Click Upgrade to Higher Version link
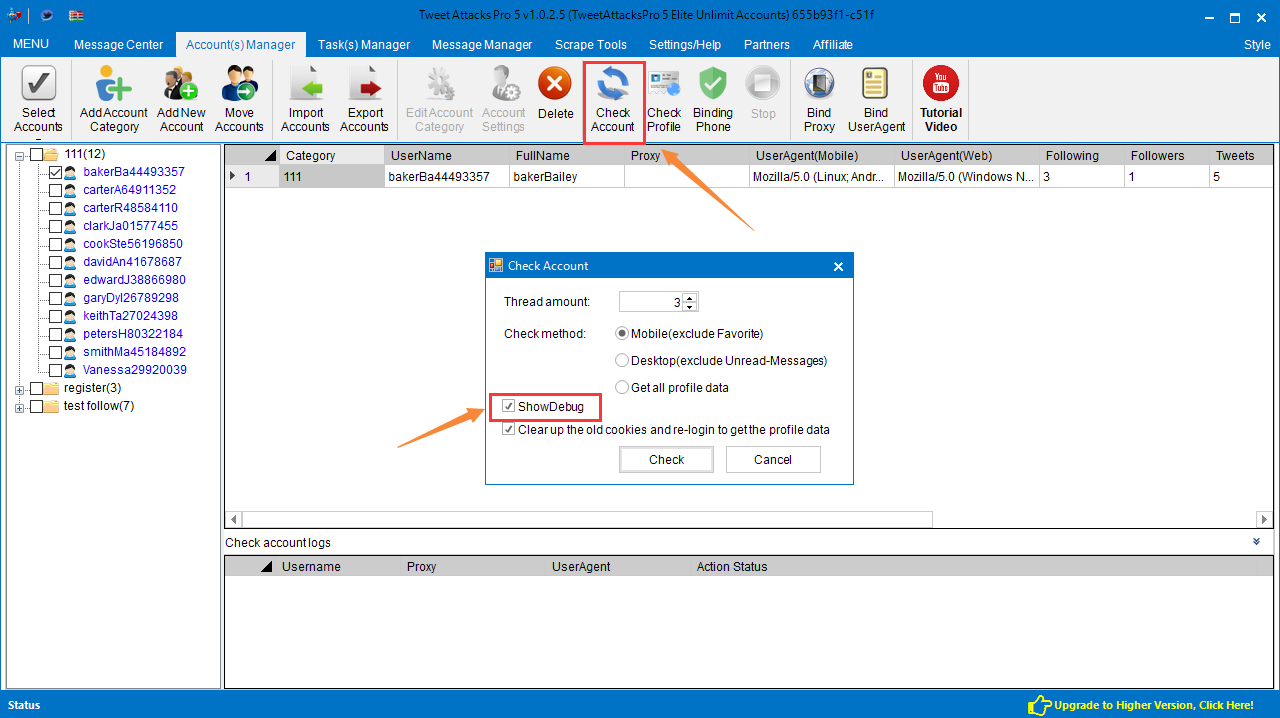1280x718 pixels. pos(1153,705)
